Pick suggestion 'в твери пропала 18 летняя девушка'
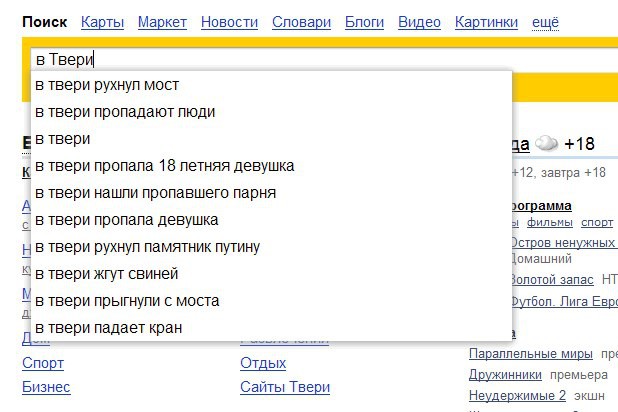Screen dimensions: 618x412 (x=164, y=166)
